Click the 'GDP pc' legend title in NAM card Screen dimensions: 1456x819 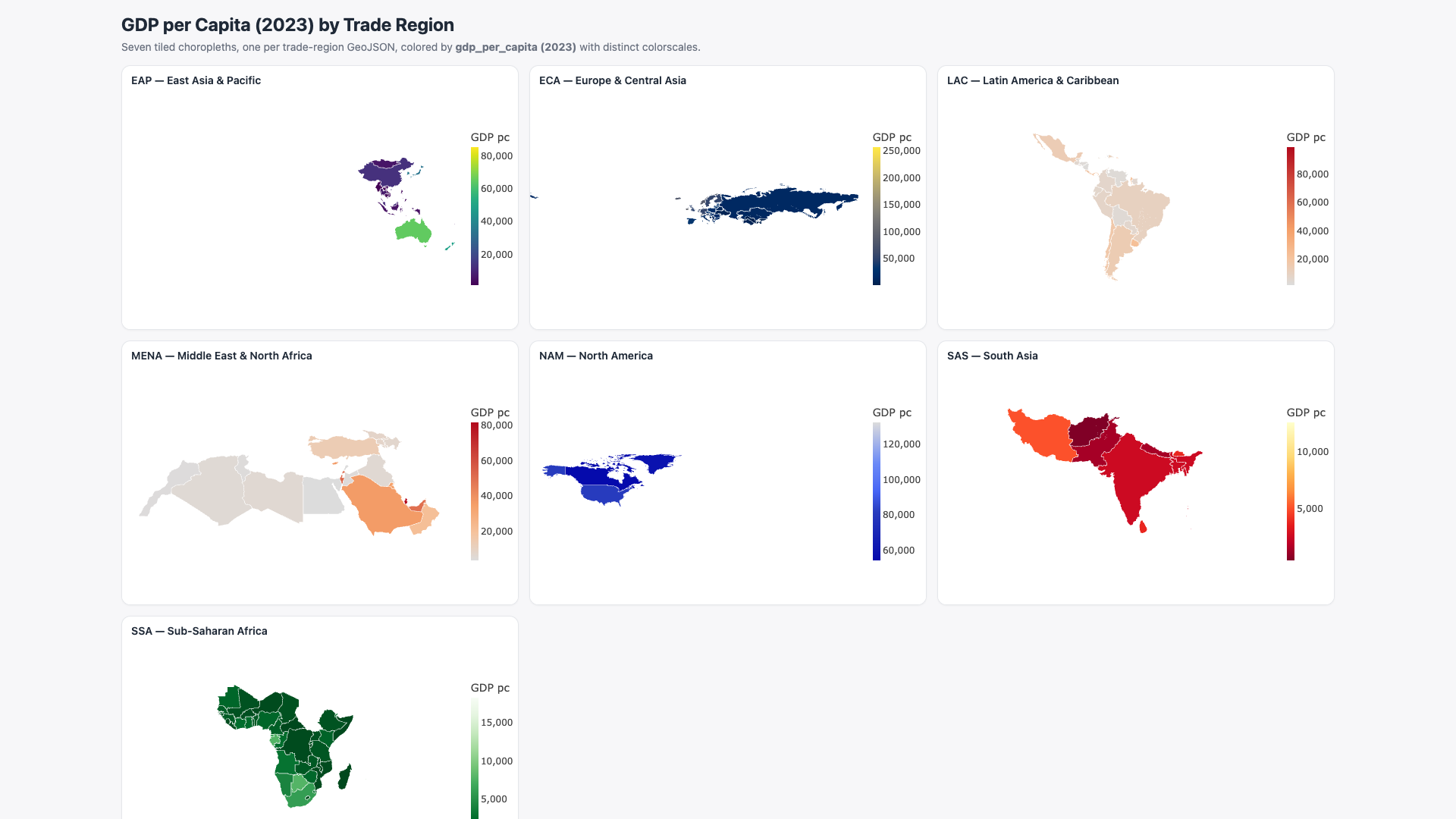click(x=892, y=413)
